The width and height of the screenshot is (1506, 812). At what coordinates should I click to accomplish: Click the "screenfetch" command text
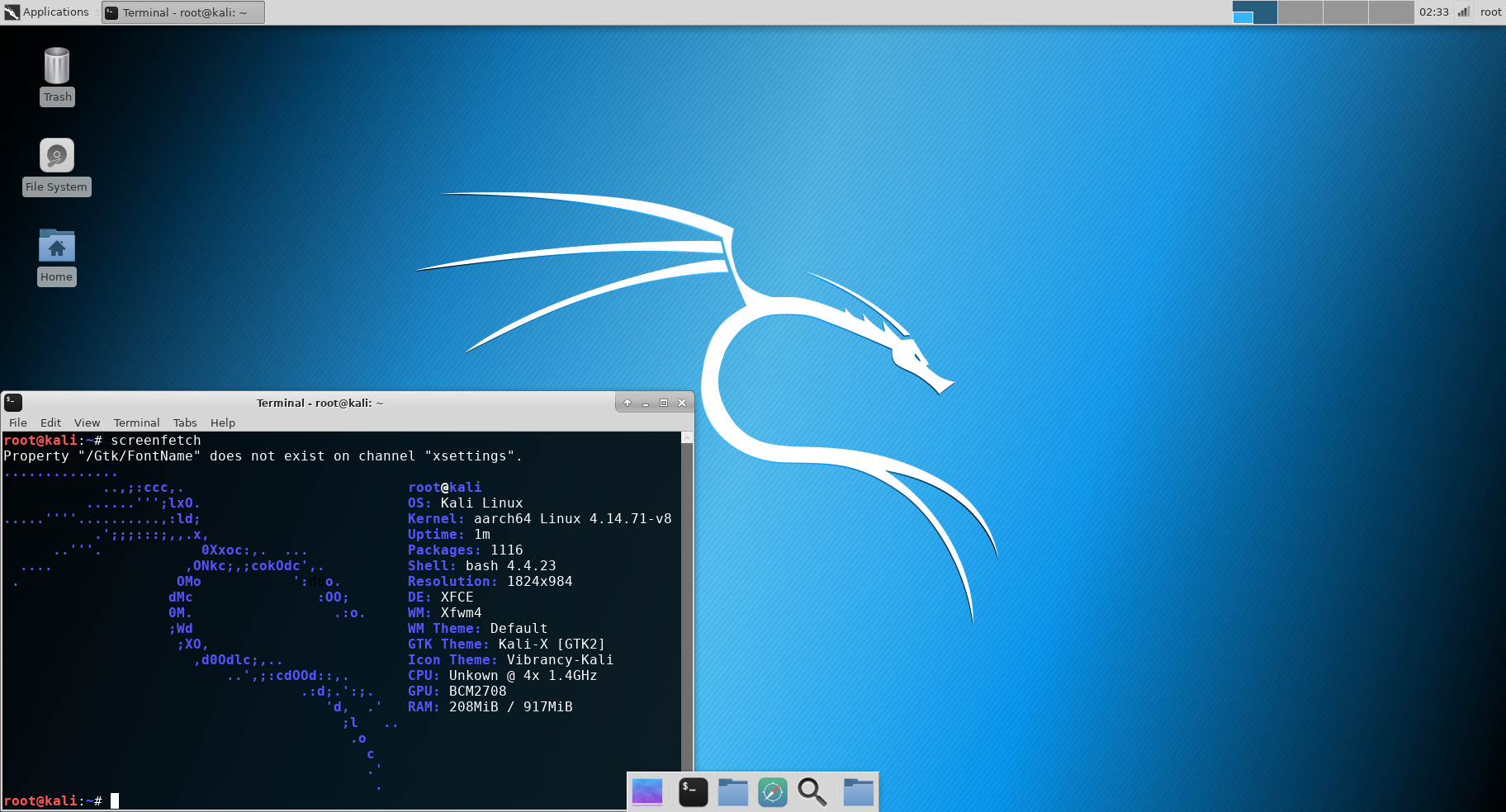coord(155,441)
